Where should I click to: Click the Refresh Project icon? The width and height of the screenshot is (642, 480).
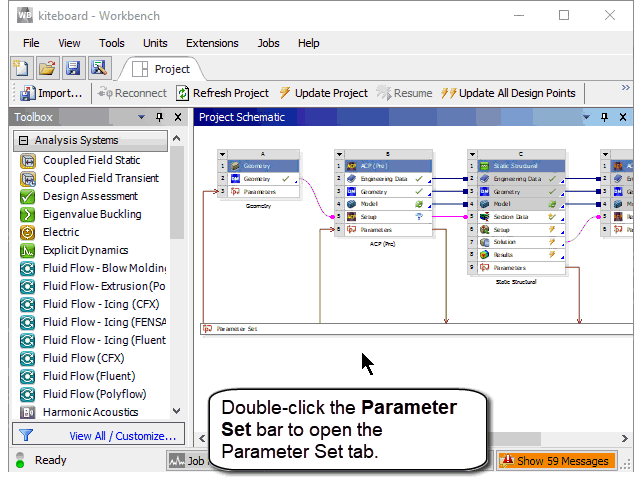click(x=182, y=93)
